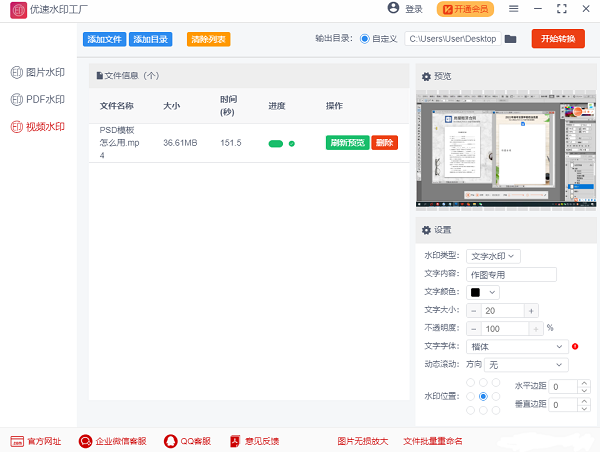The width and height of the screenshot is (600, 452).
Task: Contact QQ客服 via its icon
Action: point(171,441)
